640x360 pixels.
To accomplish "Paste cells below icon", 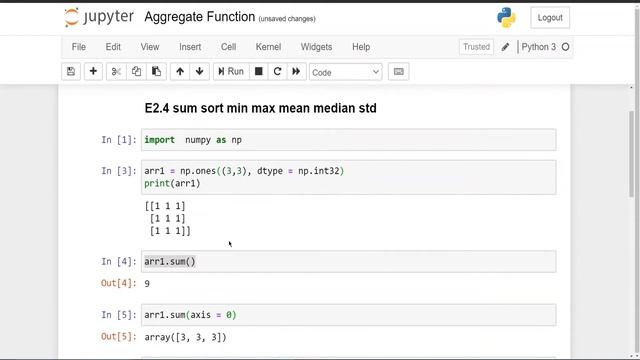I will 156,72.
